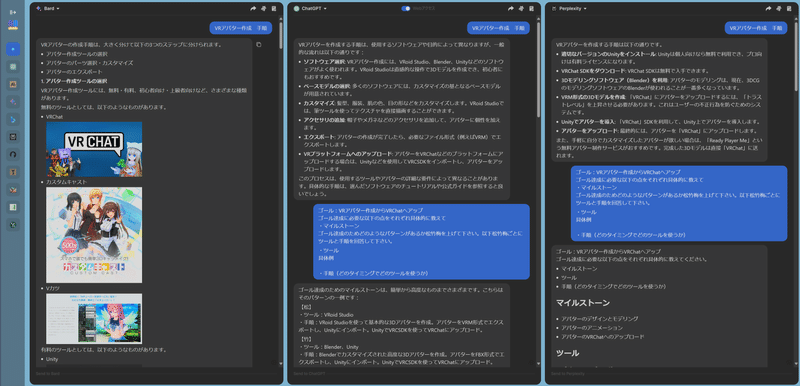Select the purple sparkle bot icon in sidebar

[x=13, y=102]
